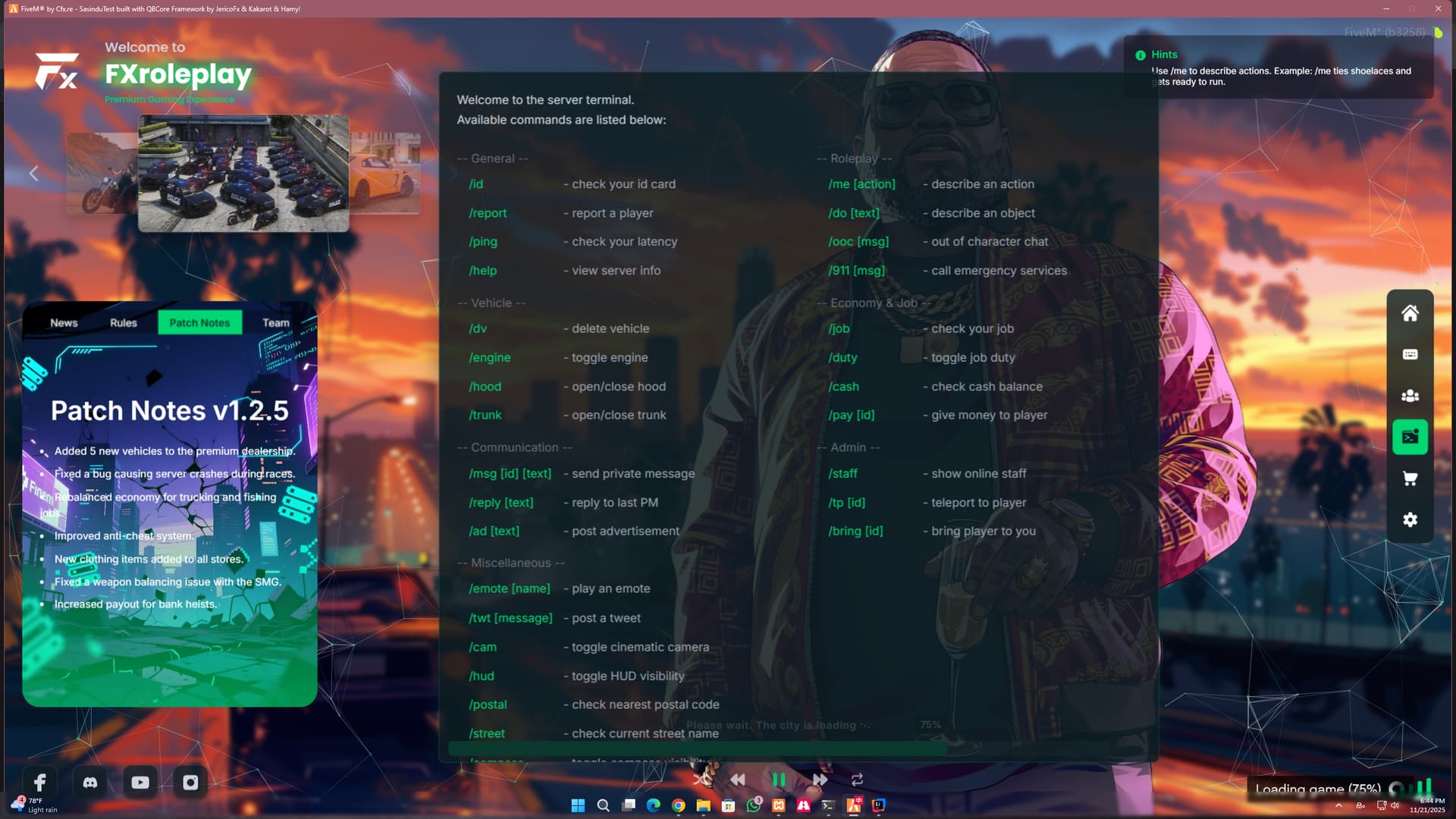Click the keyboard icon in the right sidebar
This screenshot has width=1456, height=819.
click(1410, 354)
